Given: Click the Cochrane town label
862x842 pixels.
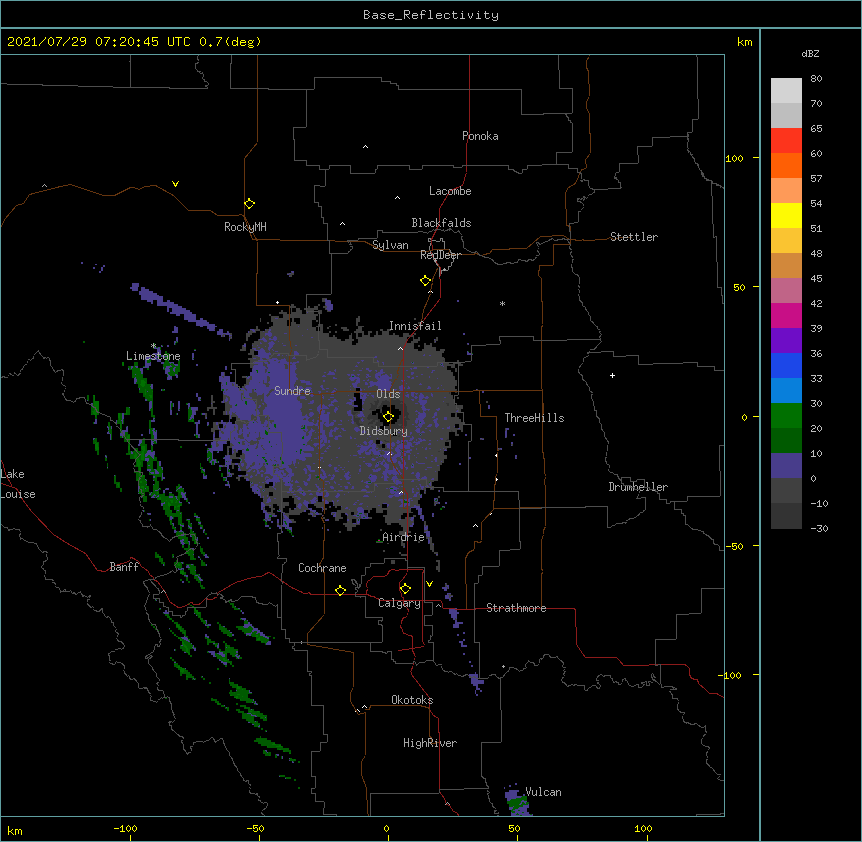Looking at the screenshot, I should click(322, 568).
